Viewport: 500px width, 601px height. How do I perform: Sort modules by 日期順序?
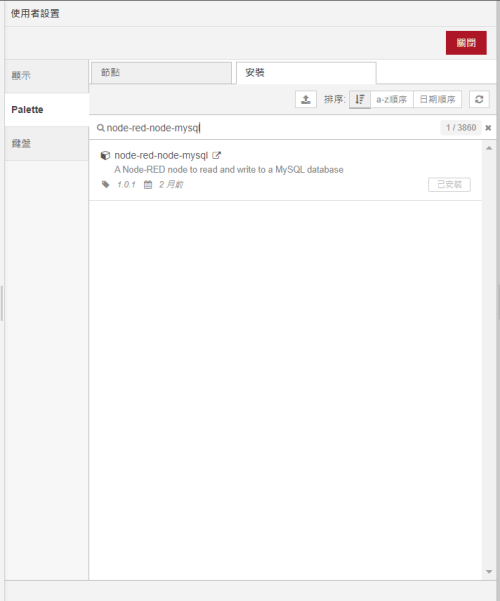pos(438,99)
